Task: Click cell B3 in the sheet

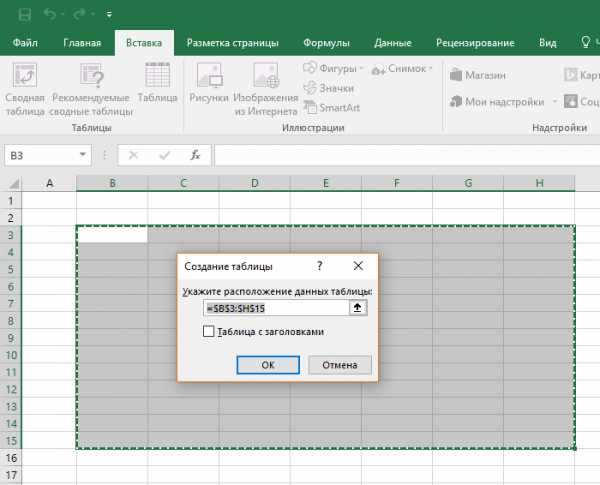Action: [112, 234]
